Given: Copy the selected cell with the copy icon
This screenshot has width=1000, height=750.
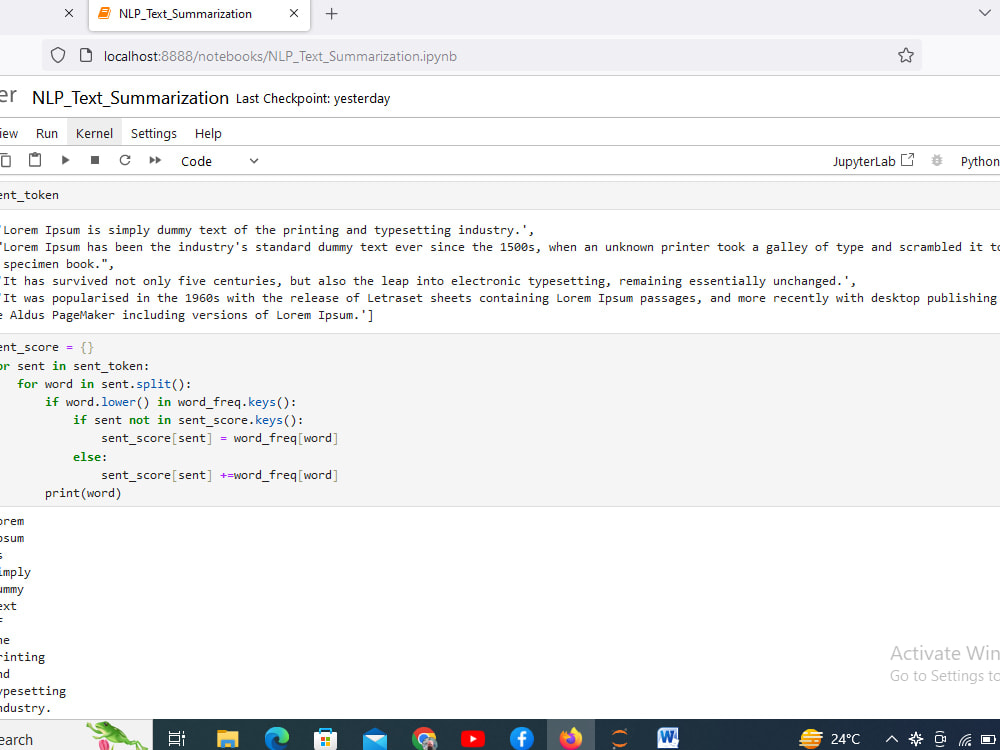Looking at the screenshot, I should coord(8,160).
